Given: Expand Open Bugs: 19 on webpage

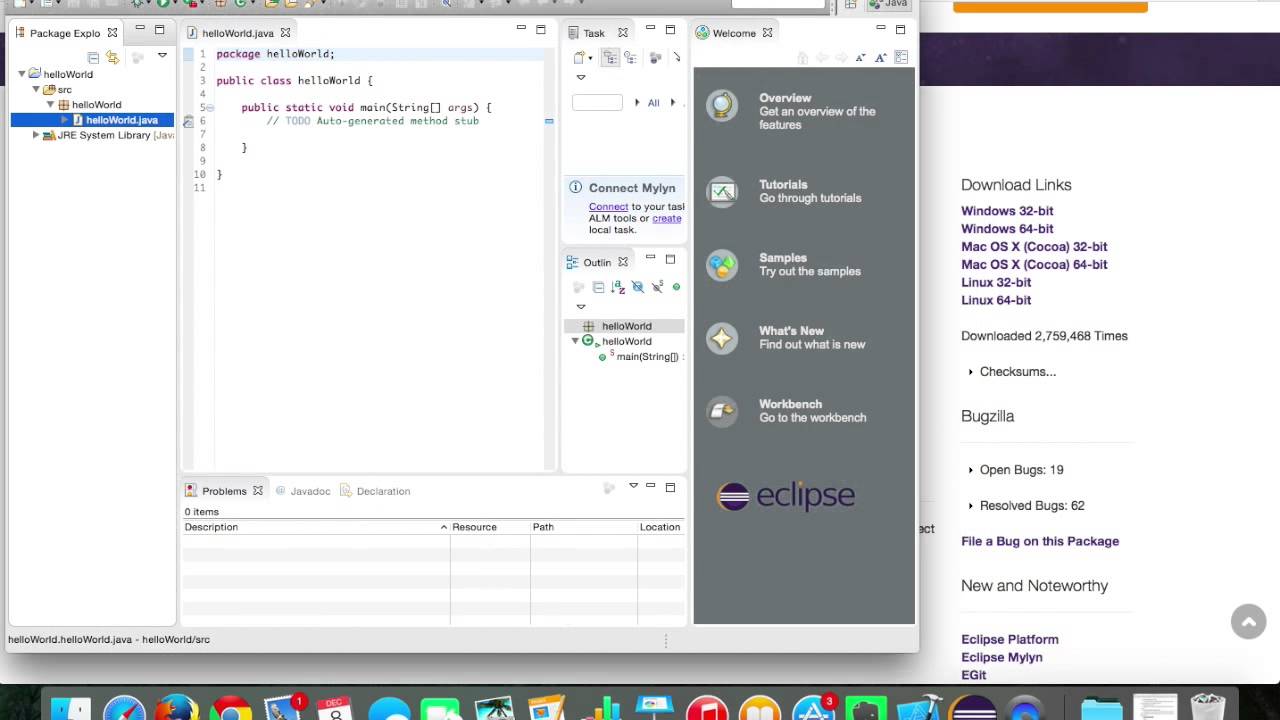Looking at the screenshot, I should click(1016, 470).
